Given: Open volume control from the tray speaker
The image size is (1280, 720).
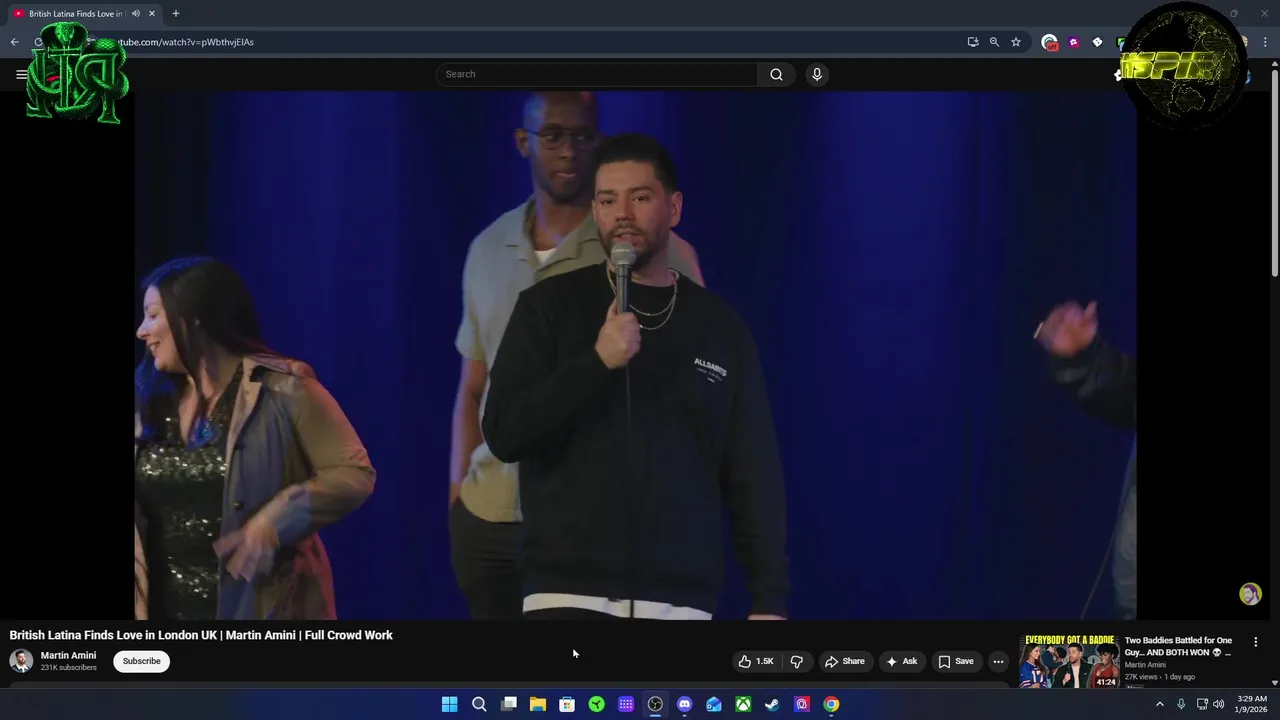Looking at the screenshot, I should click(1218, 704).
